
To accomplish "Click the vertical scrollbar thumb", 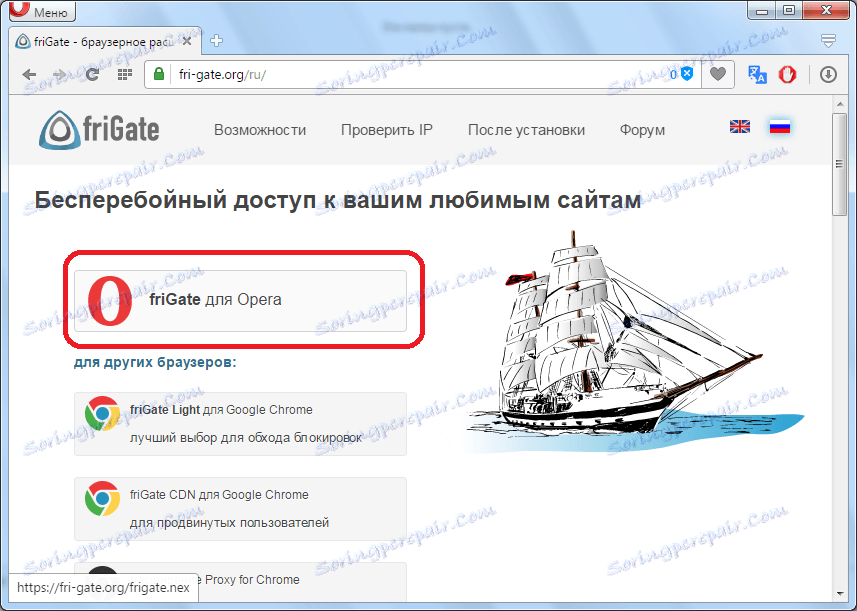I will pos(840,164).
